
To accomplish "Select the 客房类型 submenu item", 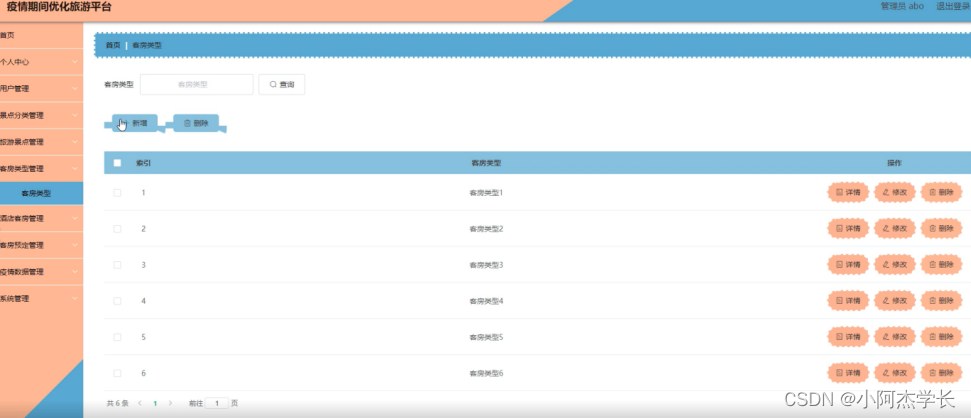I will click(x=41, y=193).
